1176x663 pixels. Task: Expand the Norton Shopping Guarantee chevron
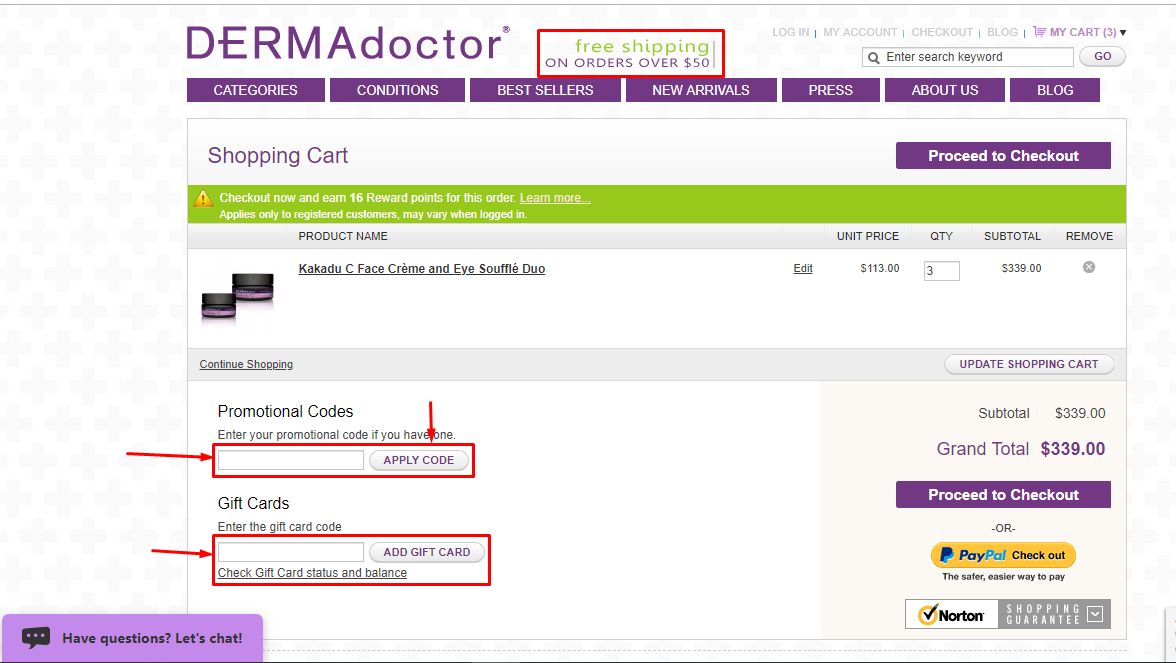click(1095, 614)
